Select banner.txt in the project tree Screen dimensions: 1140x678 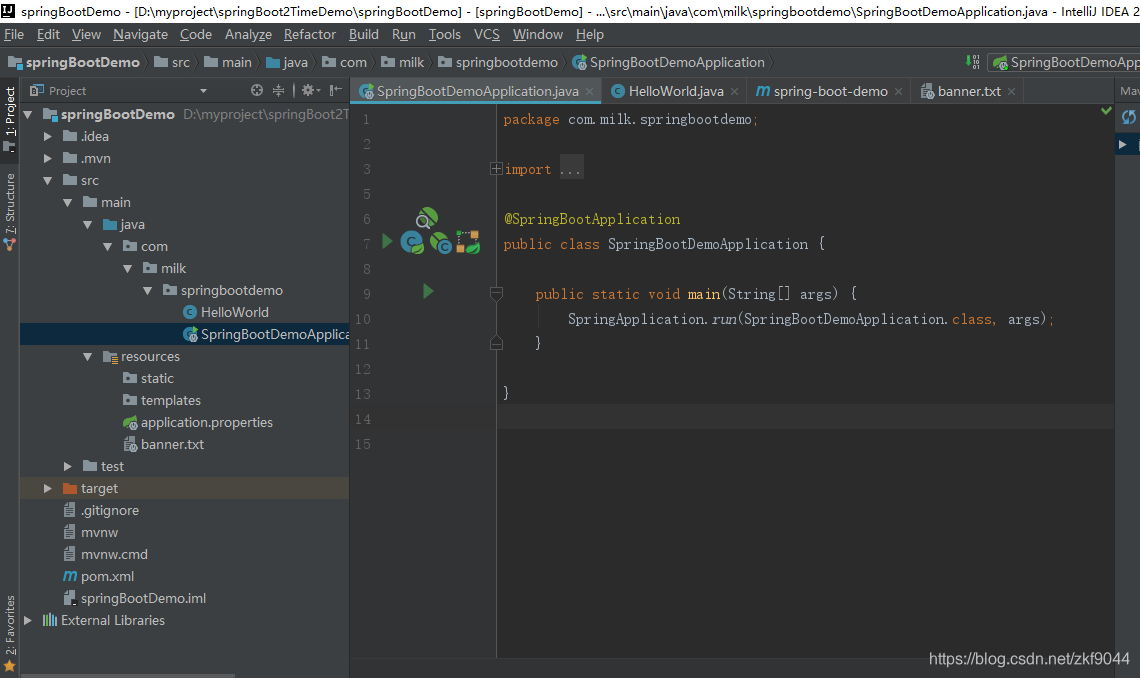[164, 445]
